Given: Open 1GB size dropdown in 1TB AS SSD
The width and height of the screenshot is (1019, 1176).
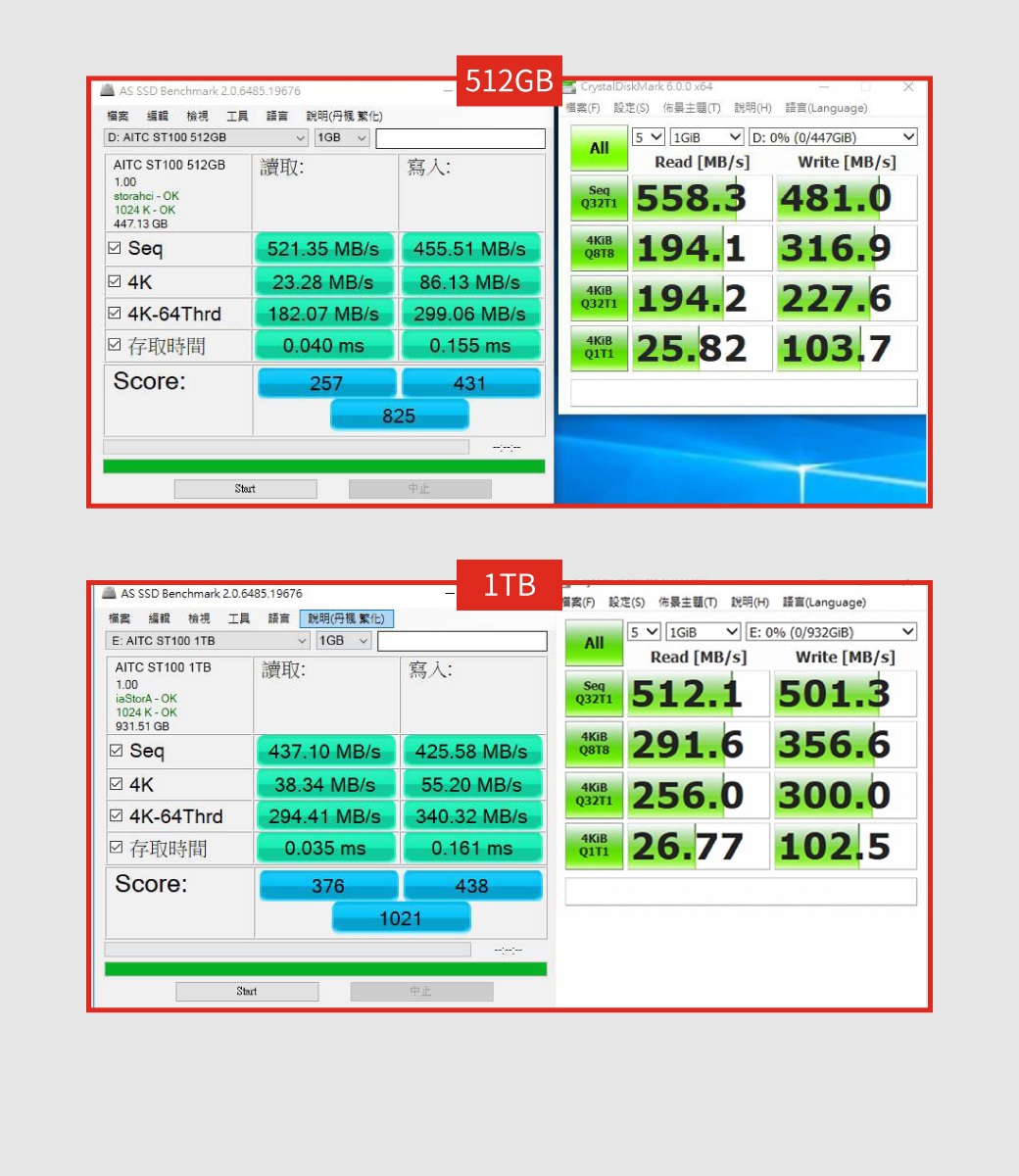Looking at the screenshot, I should click(x=344, y=641).
